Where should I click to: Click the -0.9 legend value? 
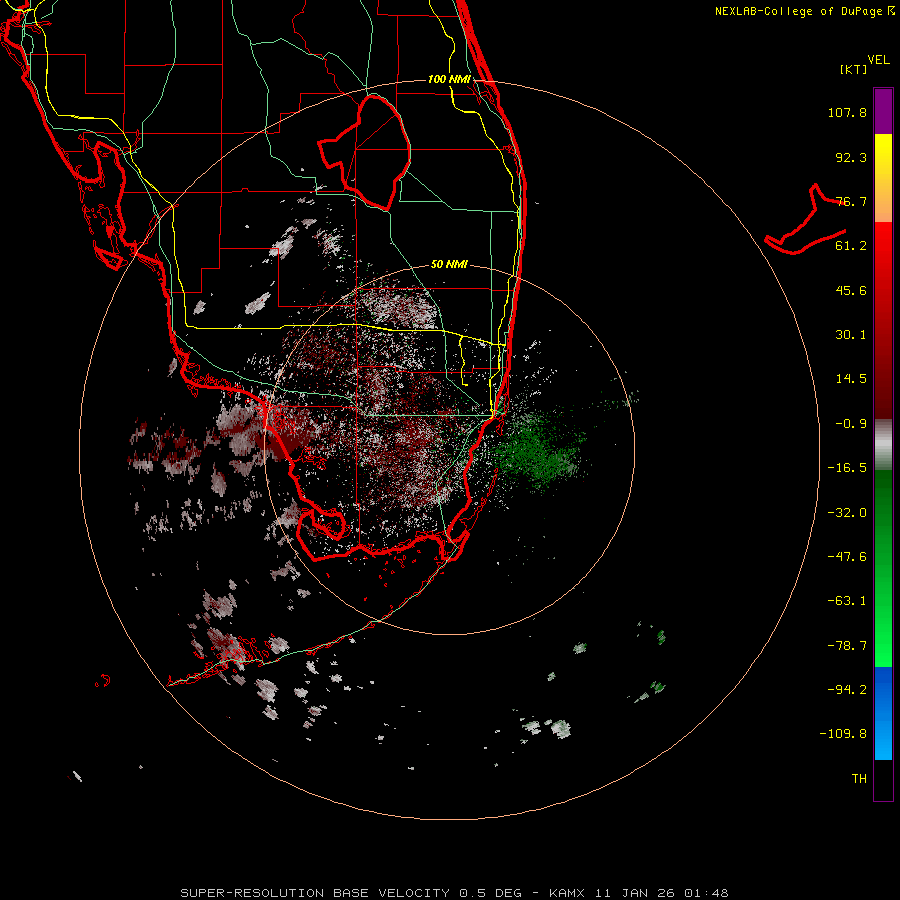[851, 424]
